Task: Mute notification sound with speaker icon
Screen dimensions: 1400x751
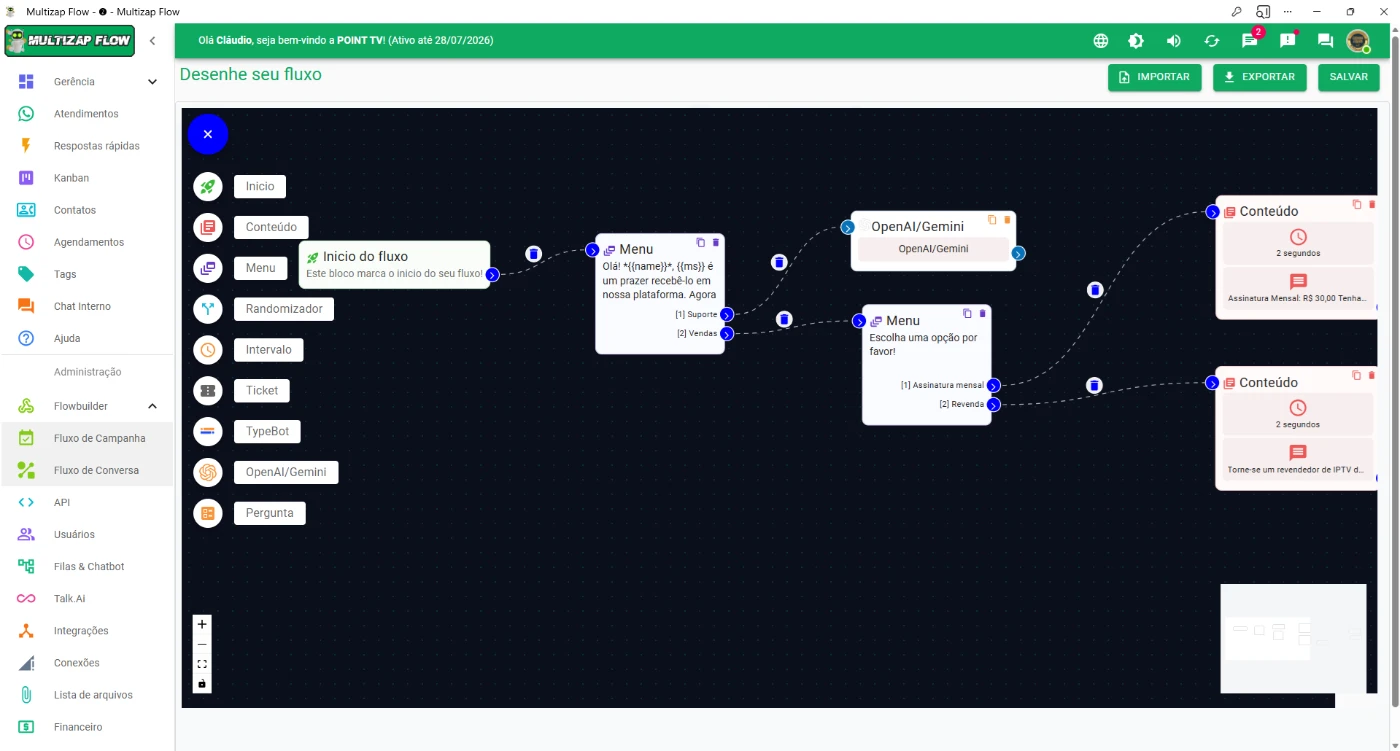Action: pyautogui.click(x=1174, y=41)
